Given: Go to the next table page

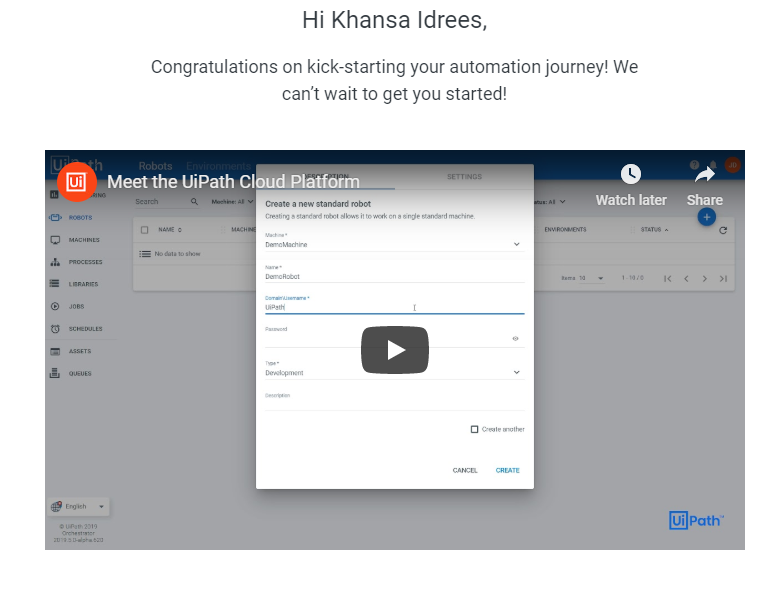Looking at the screenshot, I should pyautogui.click(x=704, y=278).
